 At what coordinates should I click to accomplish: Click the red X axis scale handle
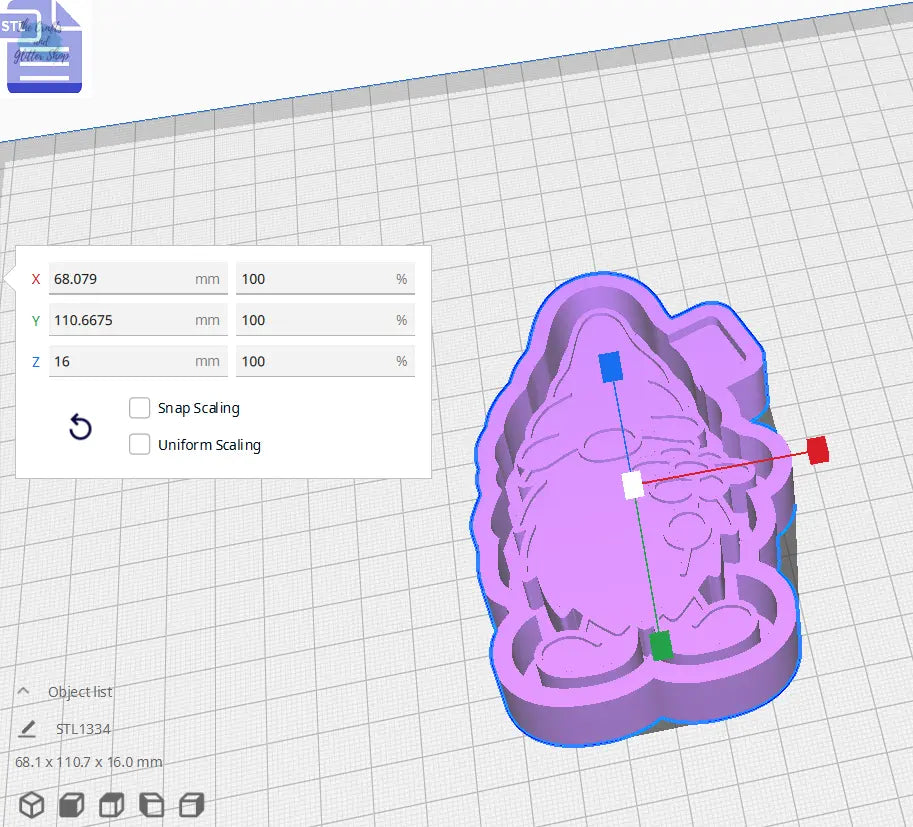[x=819, y=450]
